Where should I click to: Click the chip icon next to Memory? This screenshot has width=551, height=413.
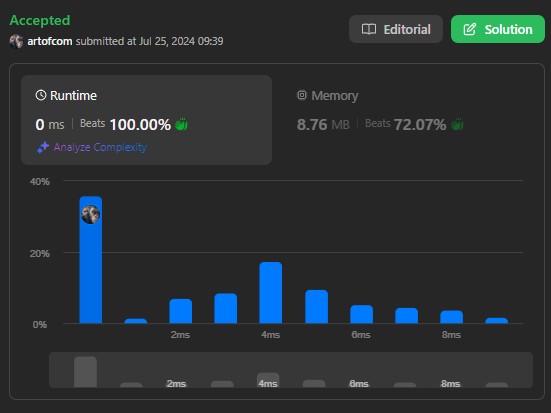302,95
